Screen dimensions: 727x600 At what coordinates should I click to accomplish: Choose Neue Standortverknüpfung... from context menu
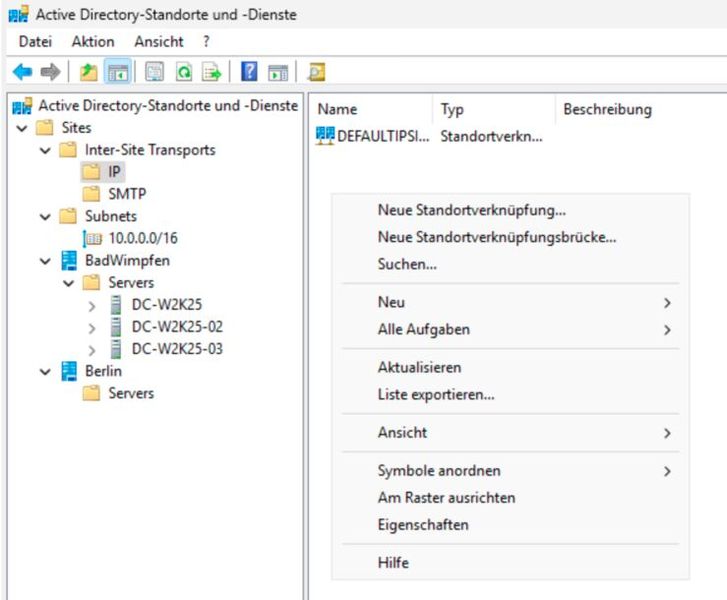pyautogui.click(x=510, y=210)
